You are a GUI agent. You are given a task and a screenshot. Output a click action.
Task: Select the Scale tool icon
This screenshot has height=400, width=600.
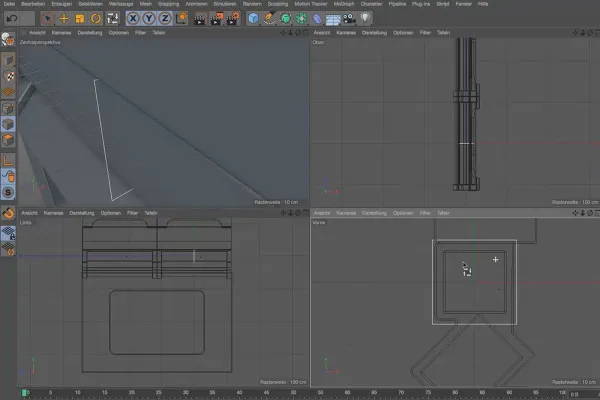point(80,18)
